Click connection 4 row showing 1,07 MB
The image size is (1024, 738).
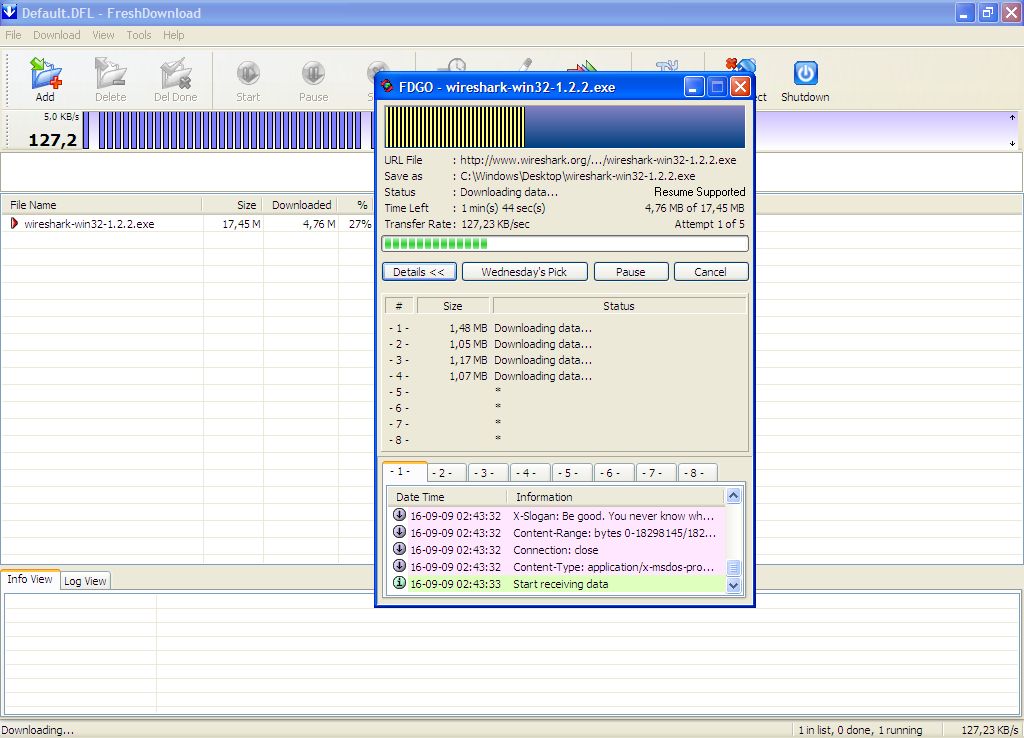[565, 376]
